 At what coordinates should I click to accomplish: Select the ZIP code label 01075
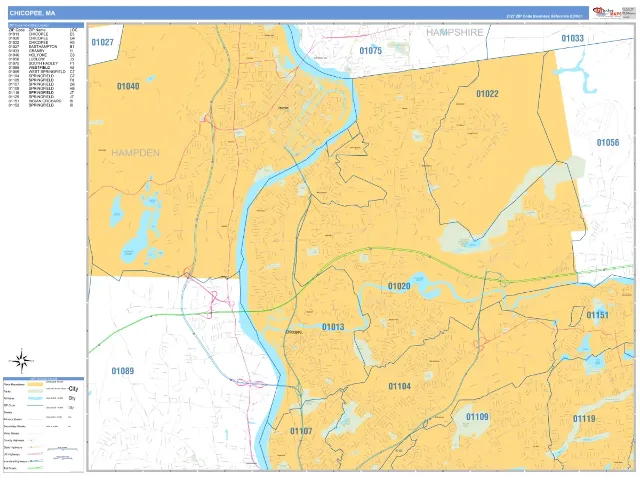click(x=371, y=51)
